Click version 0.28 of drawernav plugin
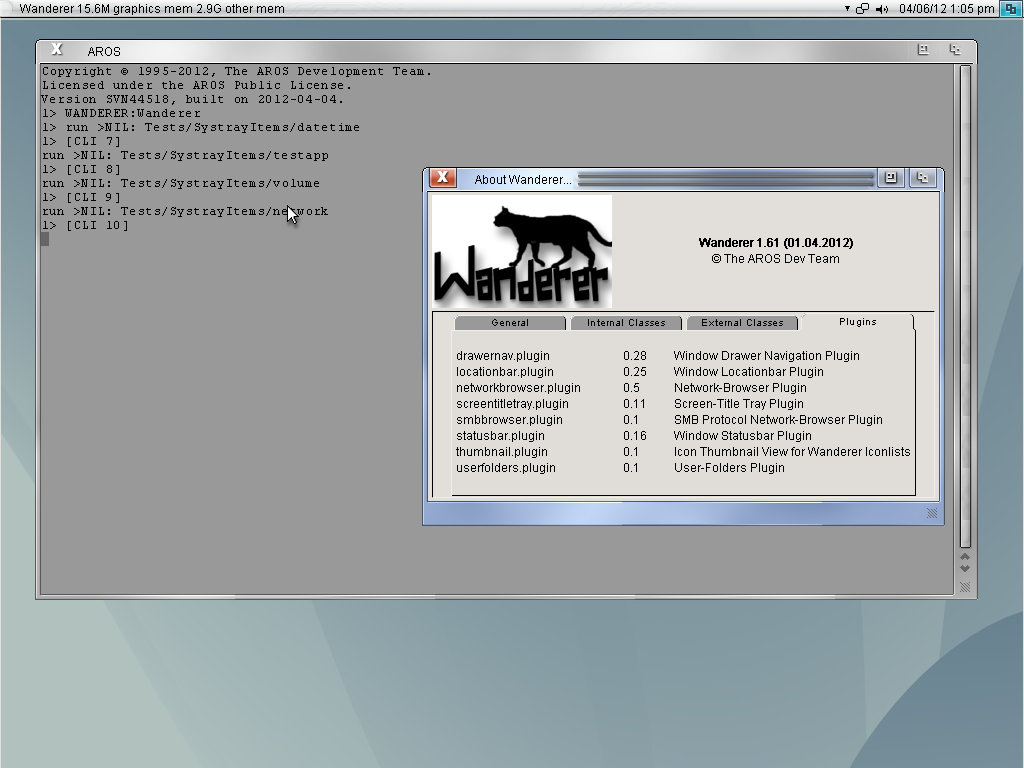This screenshot has height=768, width=1024. coord(634,356)
